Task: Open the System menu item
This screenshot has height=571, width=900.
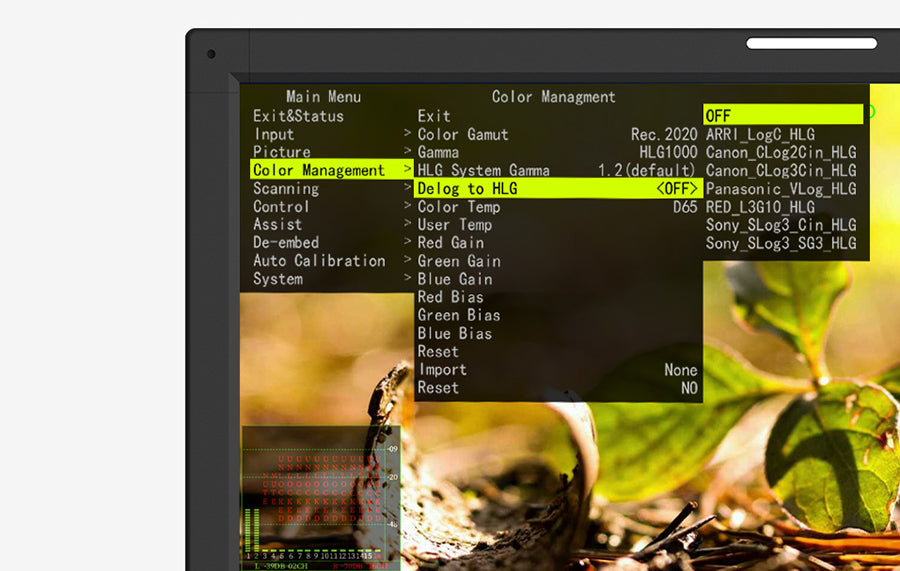Action: [x=278, y=279]
